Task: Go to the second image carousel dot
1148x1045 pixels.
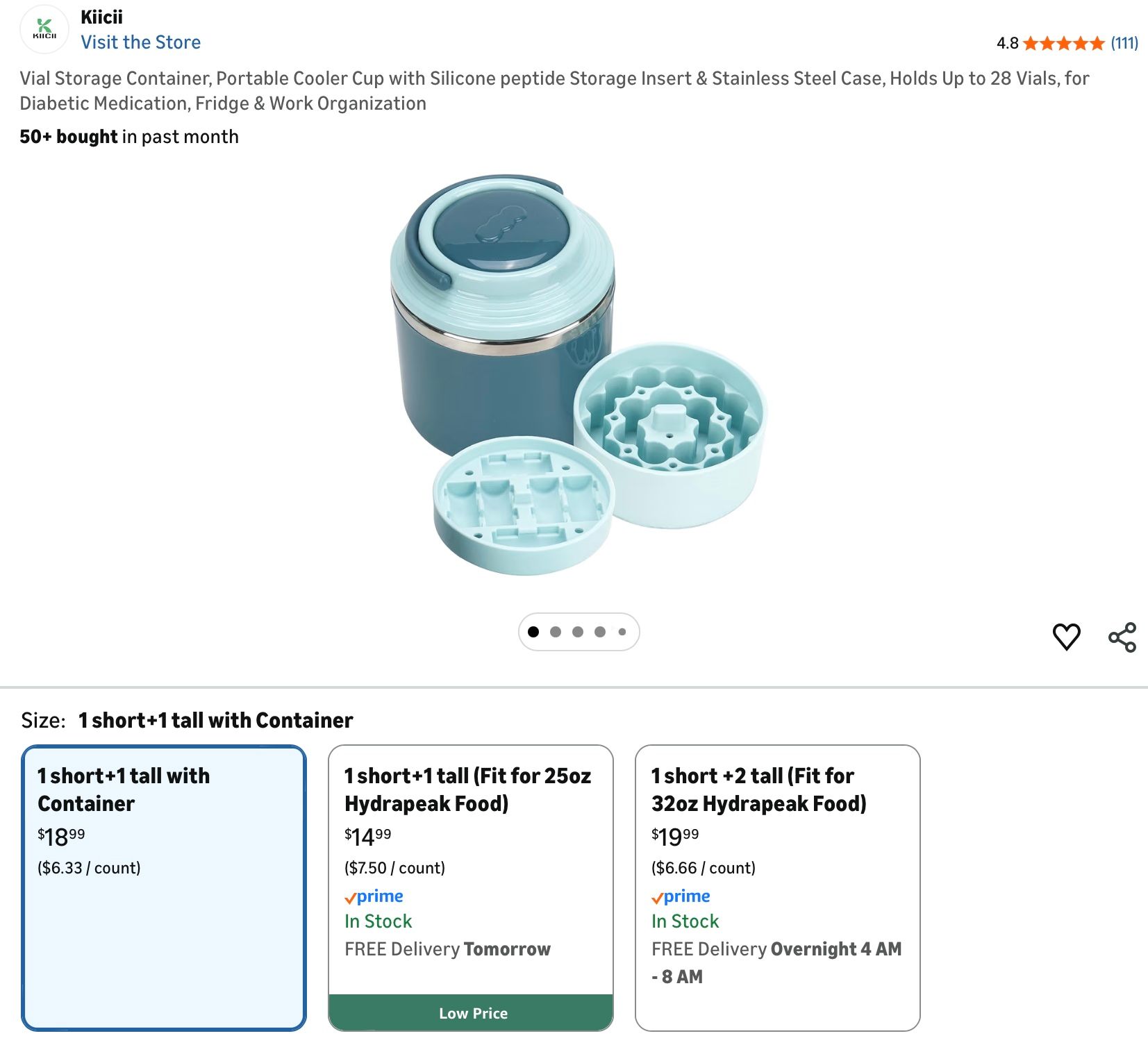Action: click(x=556, y=632)
